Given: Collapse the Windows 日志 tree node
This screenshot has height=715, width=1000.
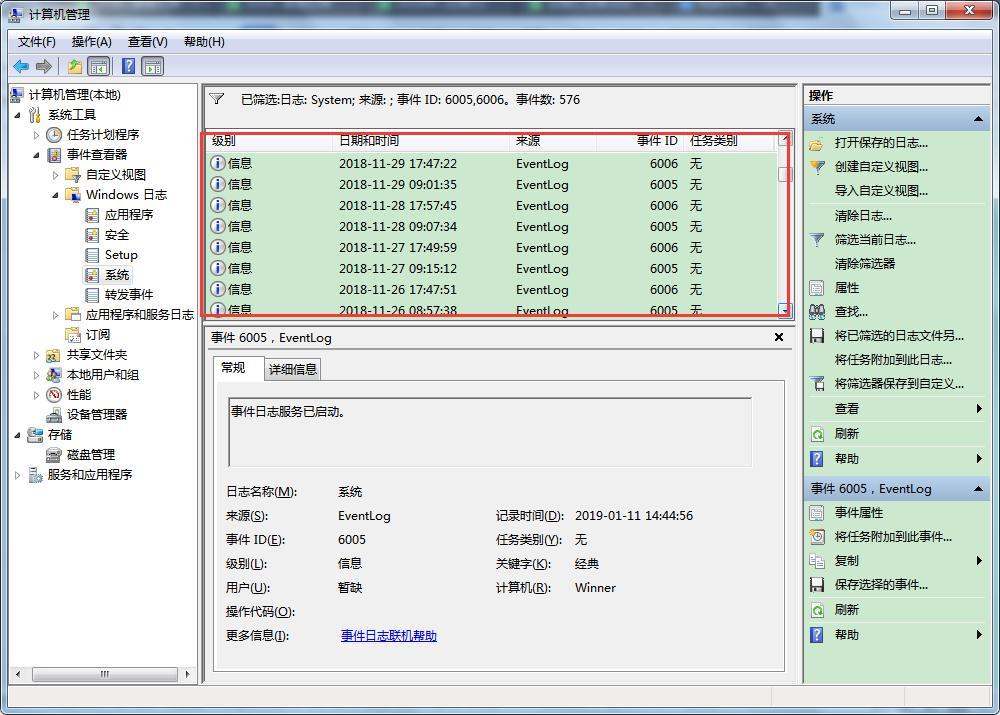Looking at the screenshot, I should [56, 195].
